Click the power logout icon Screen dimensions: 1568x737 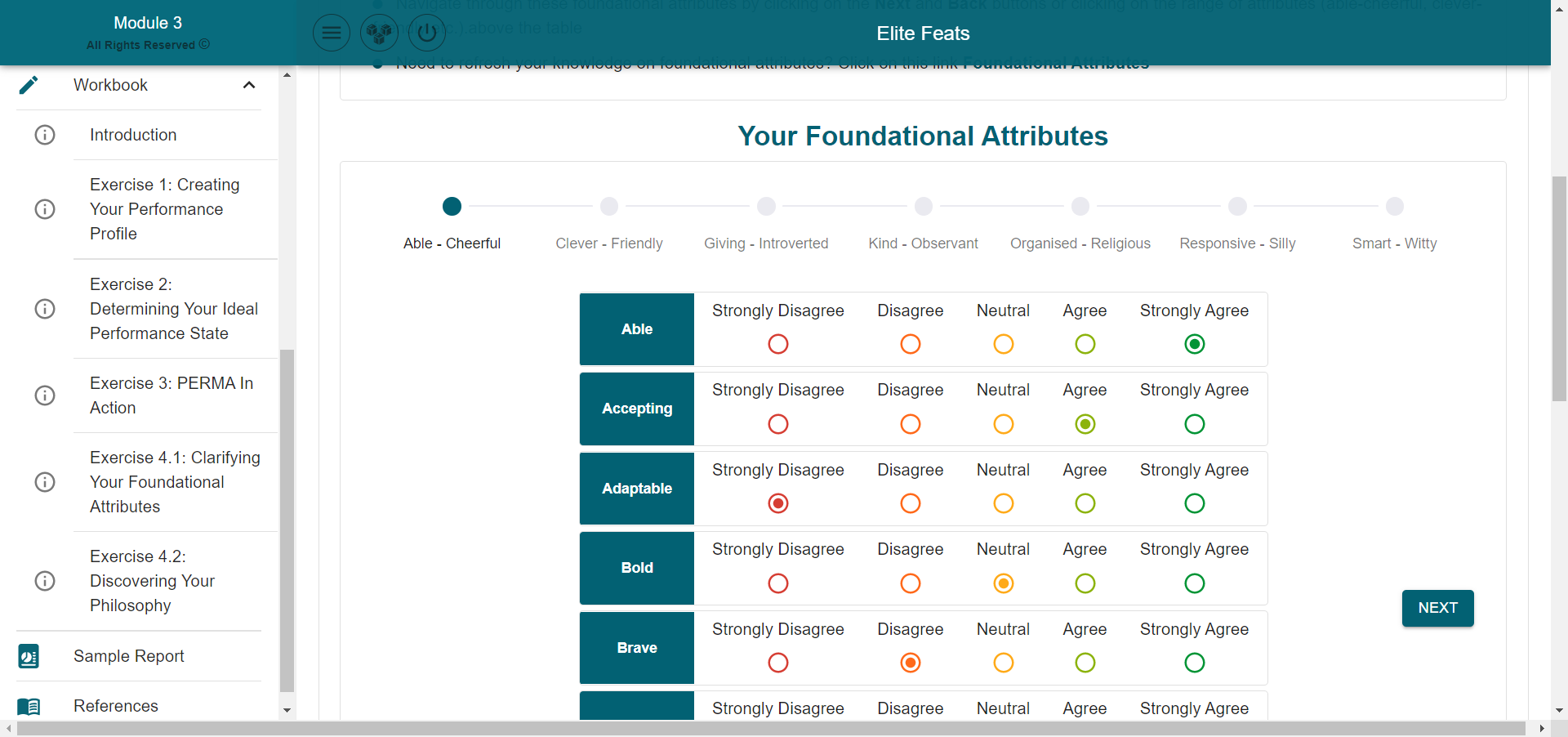coord(426,33)
